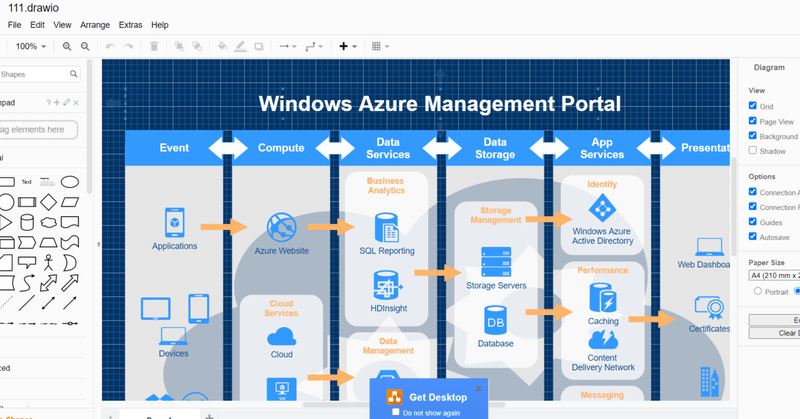Click the canvas vertical scrollbar
Screen dimensions: 800x419
click(734, 207)
